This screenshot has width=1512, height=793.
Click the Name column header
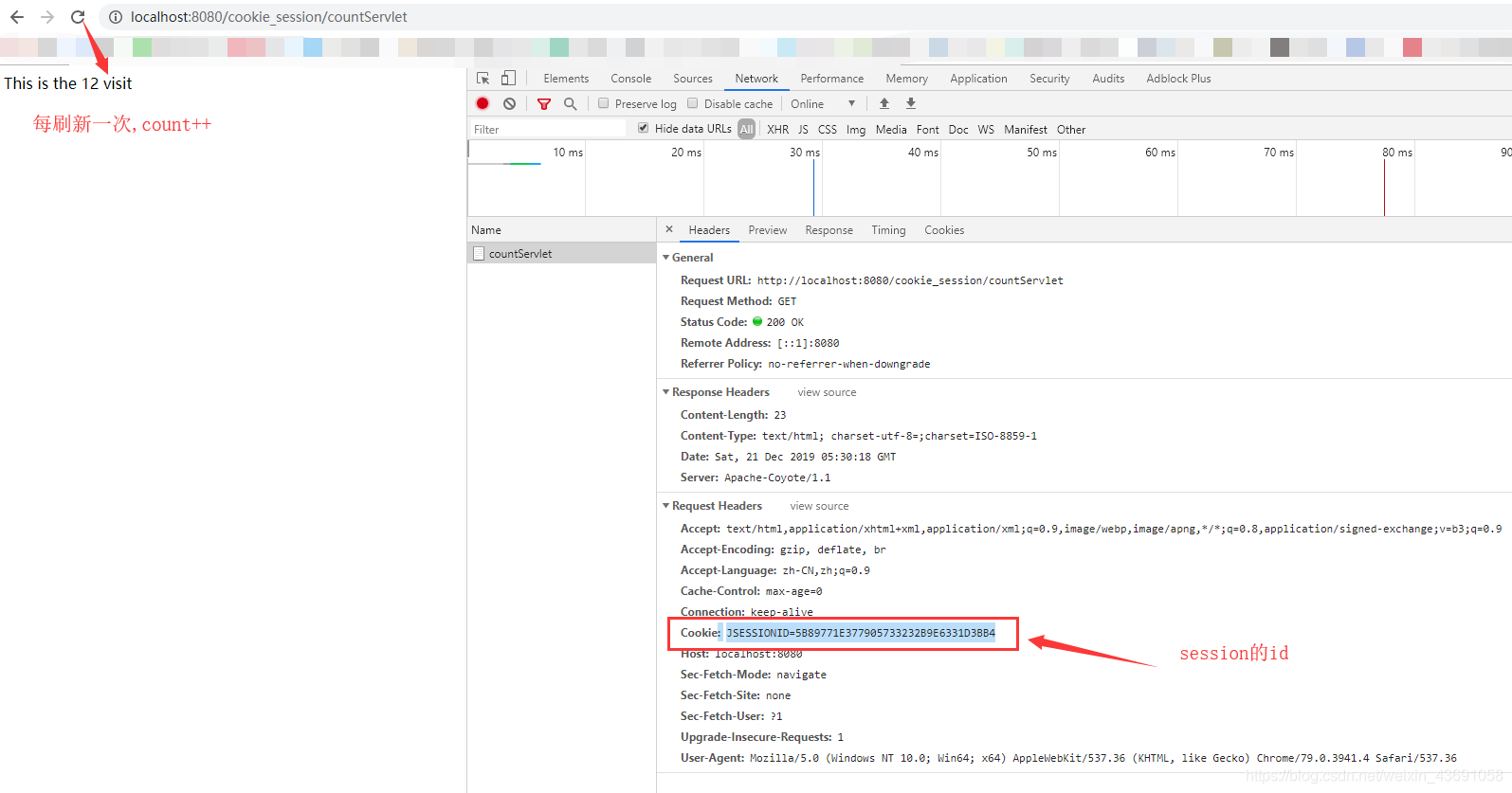(562, 230)
